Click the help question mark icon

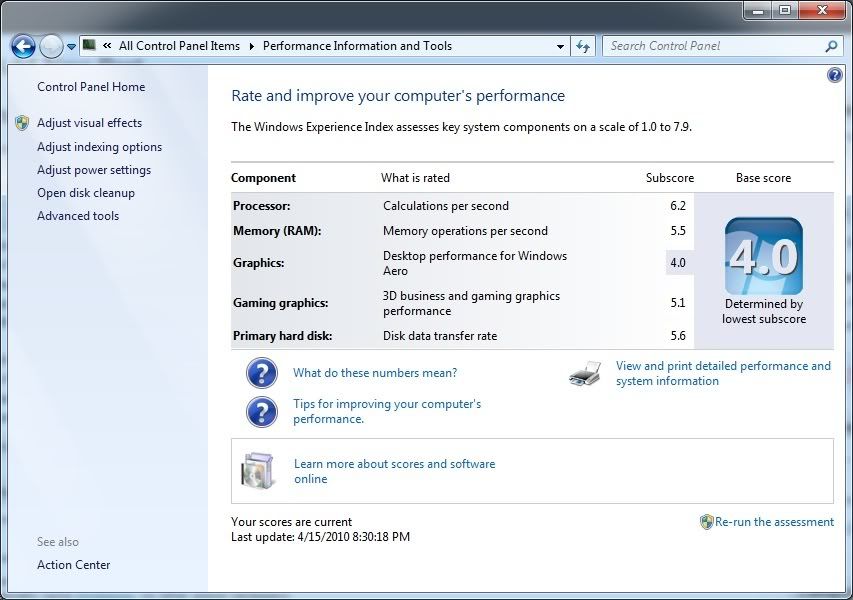(835, 75)
